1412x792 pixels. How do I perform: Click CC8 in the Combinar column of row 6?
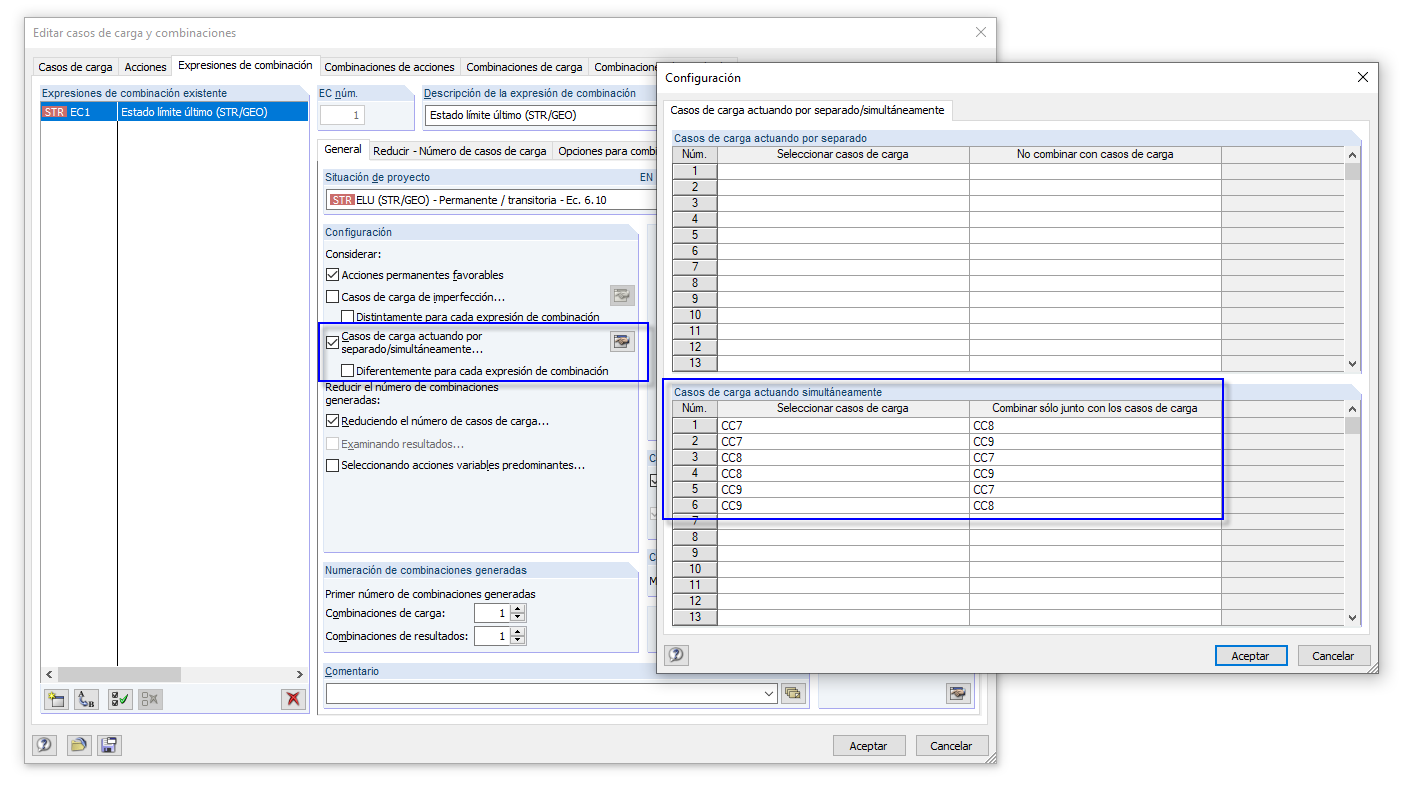click(1095, 506)
